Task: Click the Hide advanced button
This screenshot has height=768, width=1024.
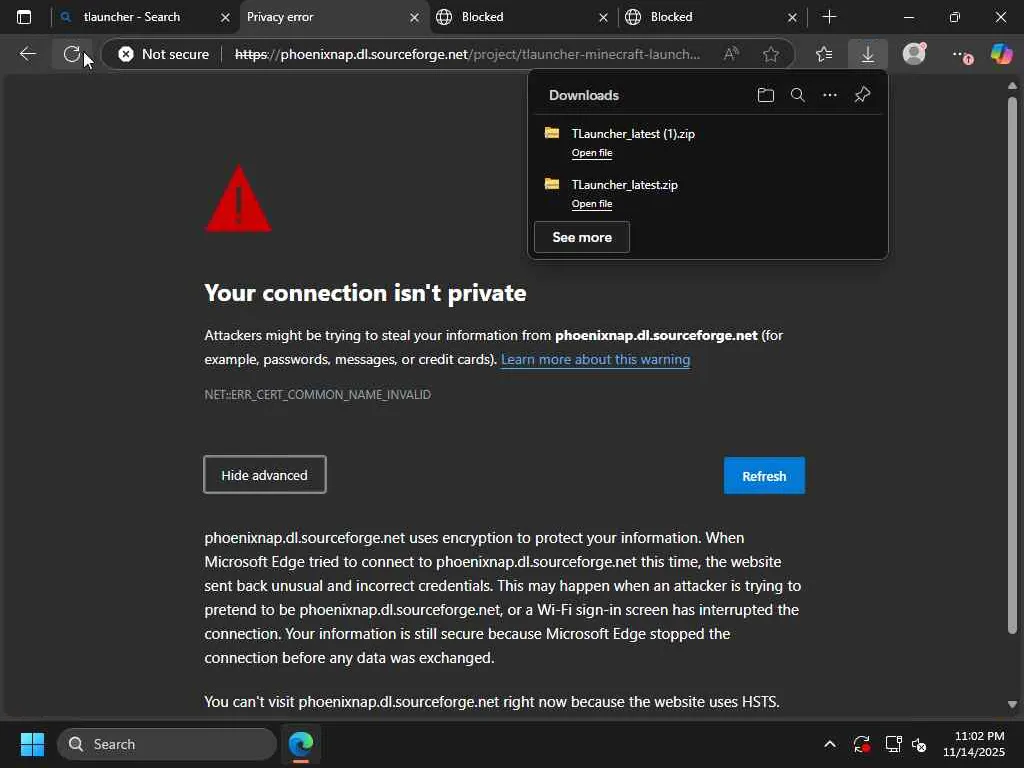Action: coord(264,475)
